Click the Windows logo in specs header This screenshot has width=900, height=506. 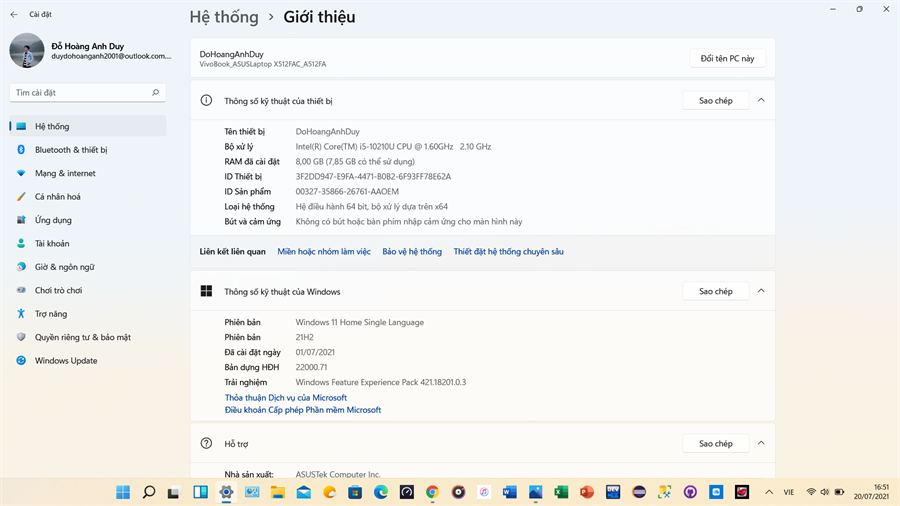(206, 291)
